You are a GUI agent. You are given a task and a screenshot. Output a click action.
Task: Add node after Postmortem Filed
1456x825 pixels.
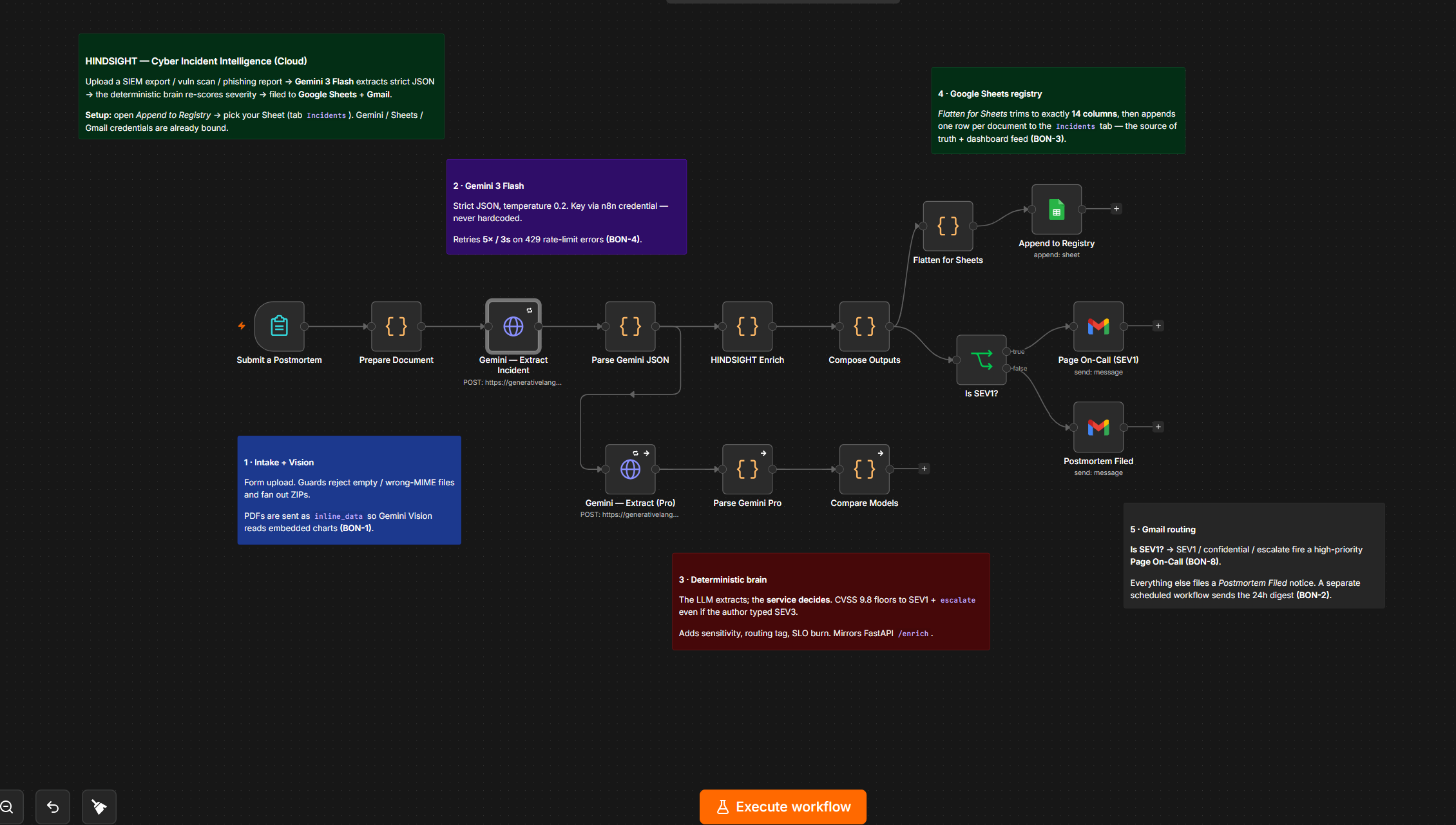click(1158, 427)
